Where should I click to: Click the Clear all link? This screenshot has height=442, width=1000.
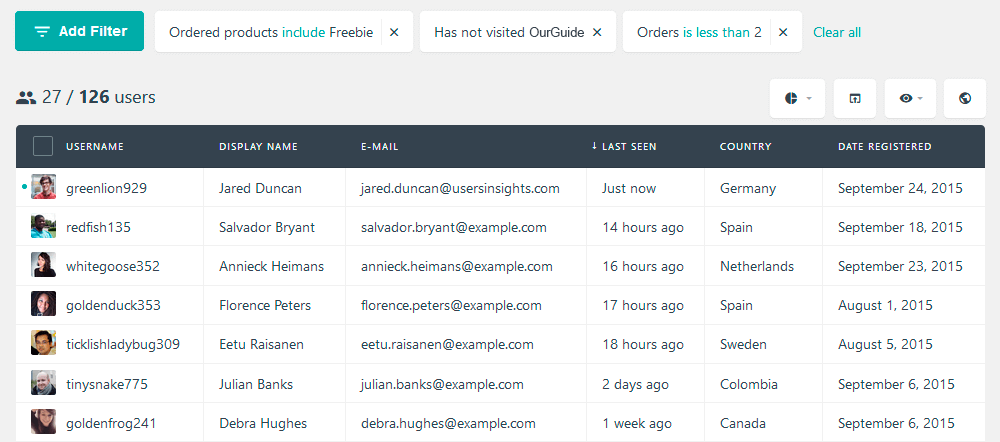pos(837,32)
